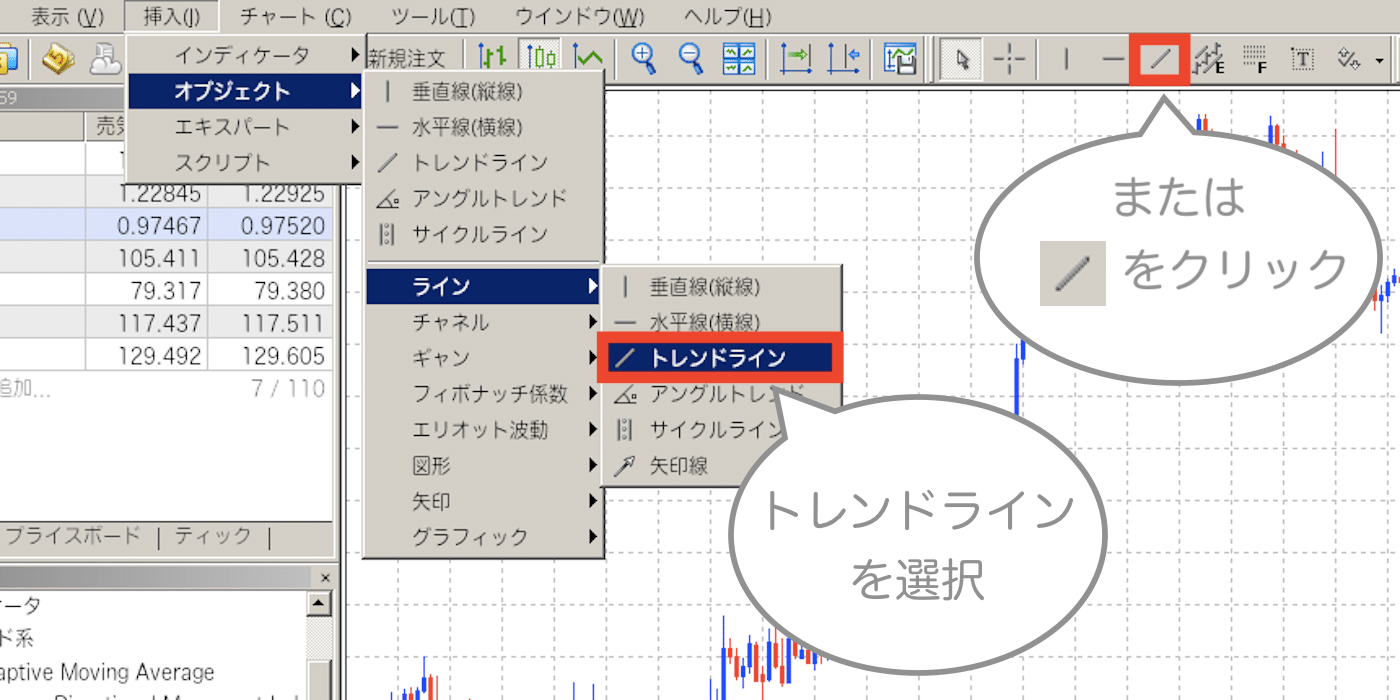Select the equidistant channel tool
1400x700 pixels.
[1209, 60]
